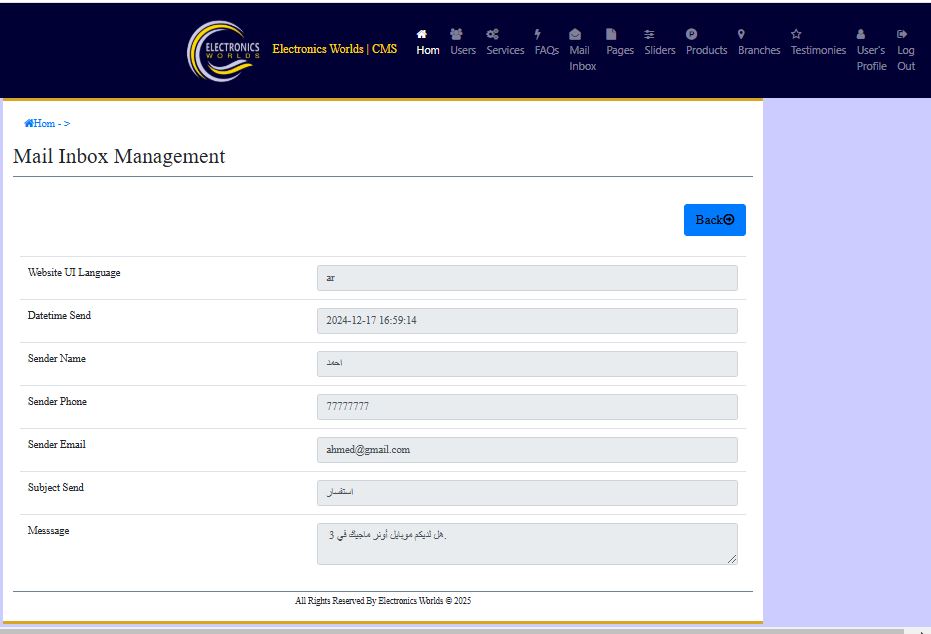The image size is (931, 634).
Task: Open User's Profile person icon
Action: coord(861,34)
